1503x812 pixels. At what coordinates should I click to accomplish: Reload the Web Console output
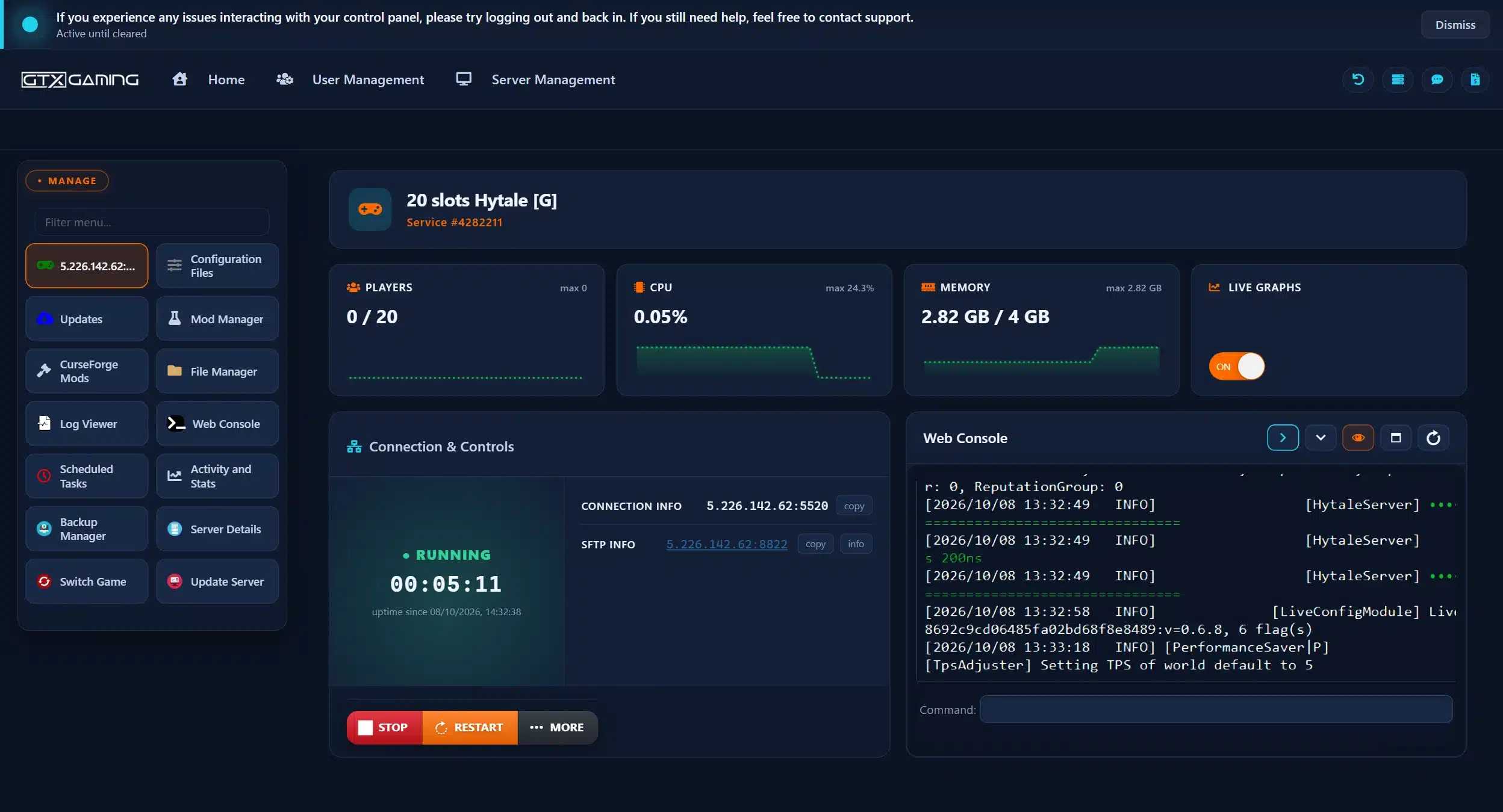(1433, 438)
